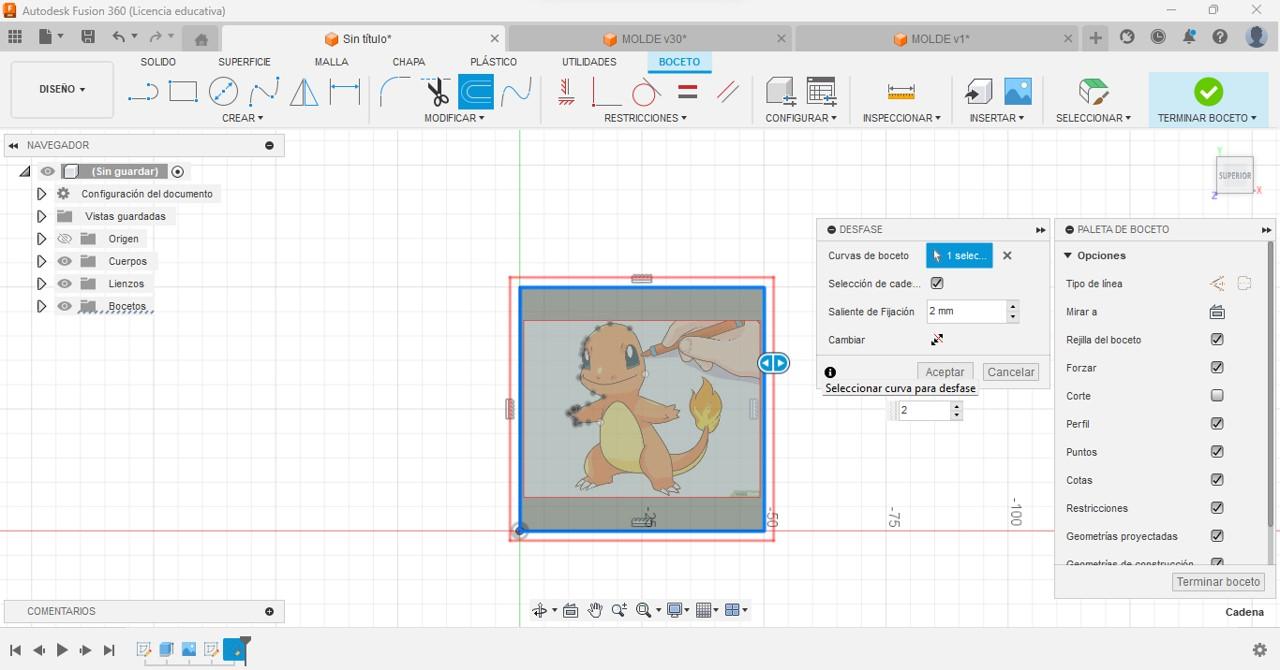This screenshot has height=670, width=1280.
Task: Select the Trim scissors tool
Action: 437,92
